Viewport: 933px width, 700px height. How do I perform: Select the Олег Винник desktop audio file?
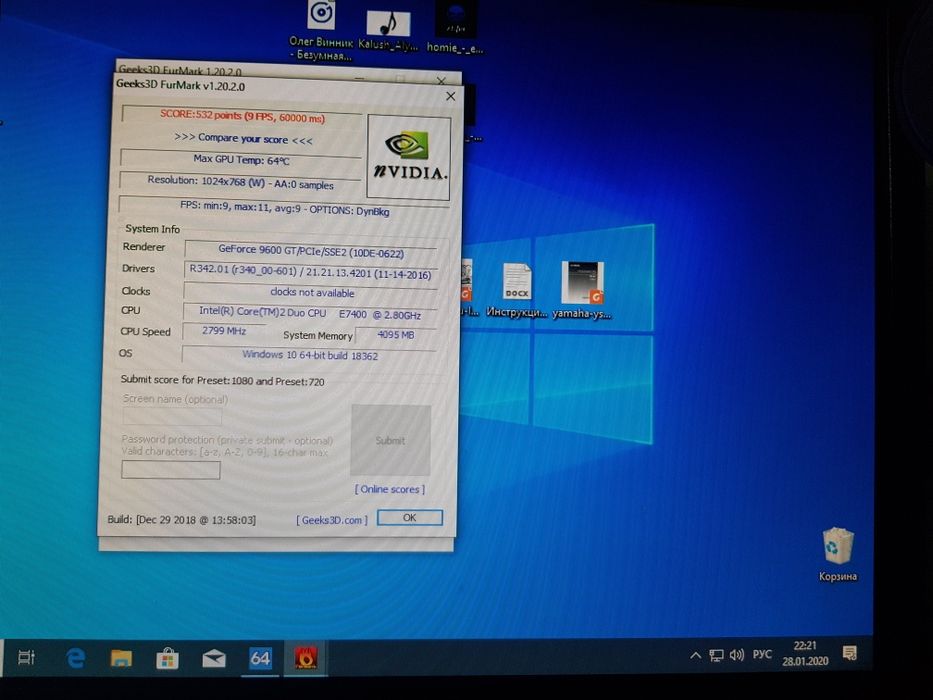(321, 30)
